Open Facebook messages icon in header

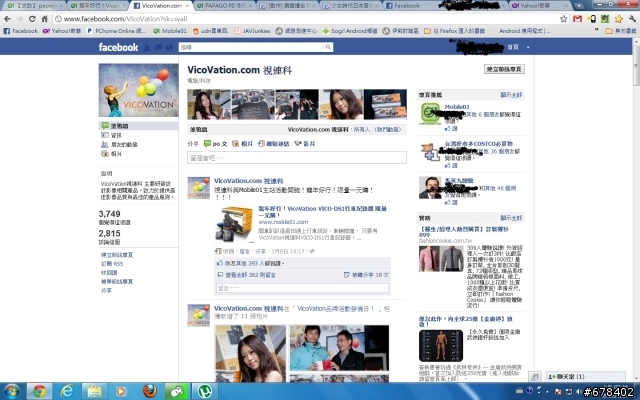(158, 48)
